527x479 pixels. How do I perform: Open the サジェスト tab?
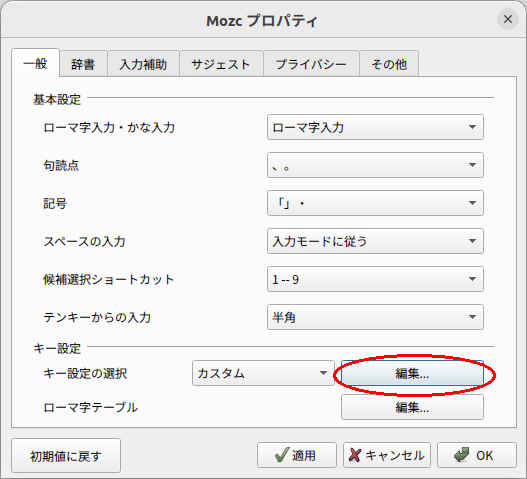tap(221, 64)
